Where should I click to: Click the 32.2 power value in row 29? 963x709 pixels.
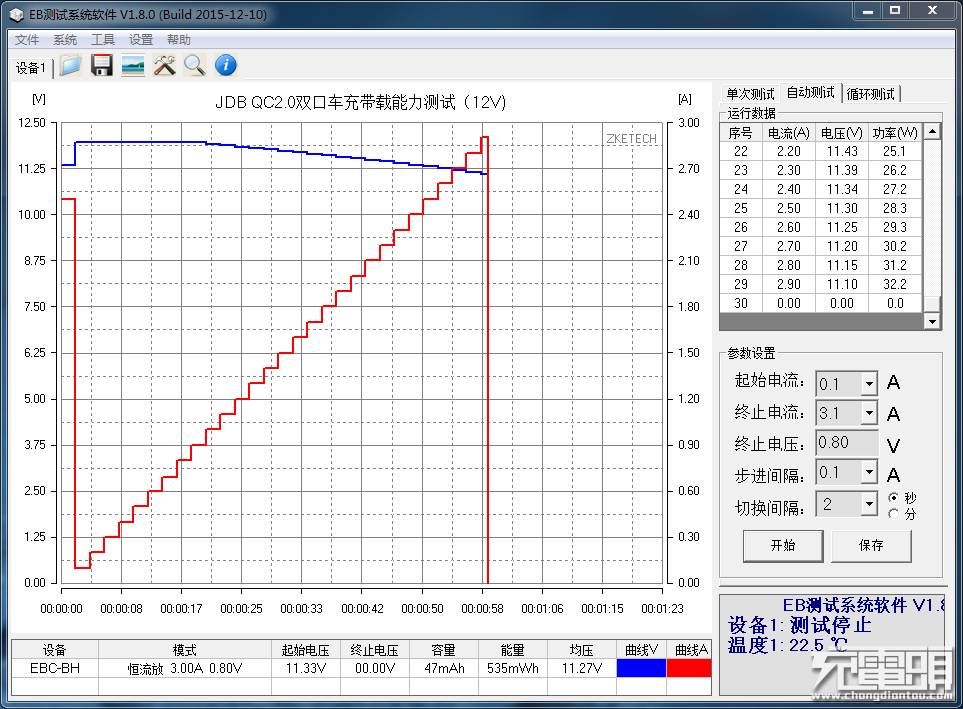(895, 284)
